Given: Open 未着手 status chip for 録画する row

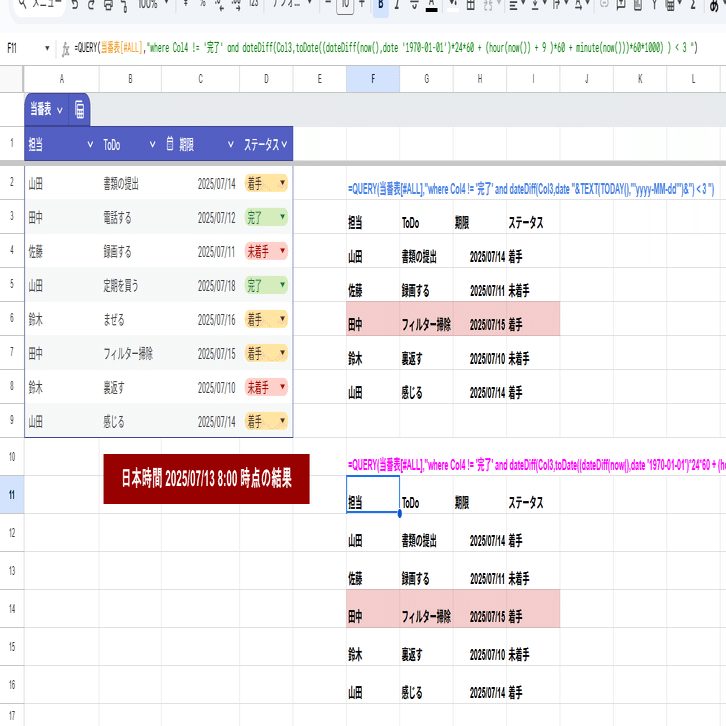Looking at the screenshot, I should [x=266, y=251].
